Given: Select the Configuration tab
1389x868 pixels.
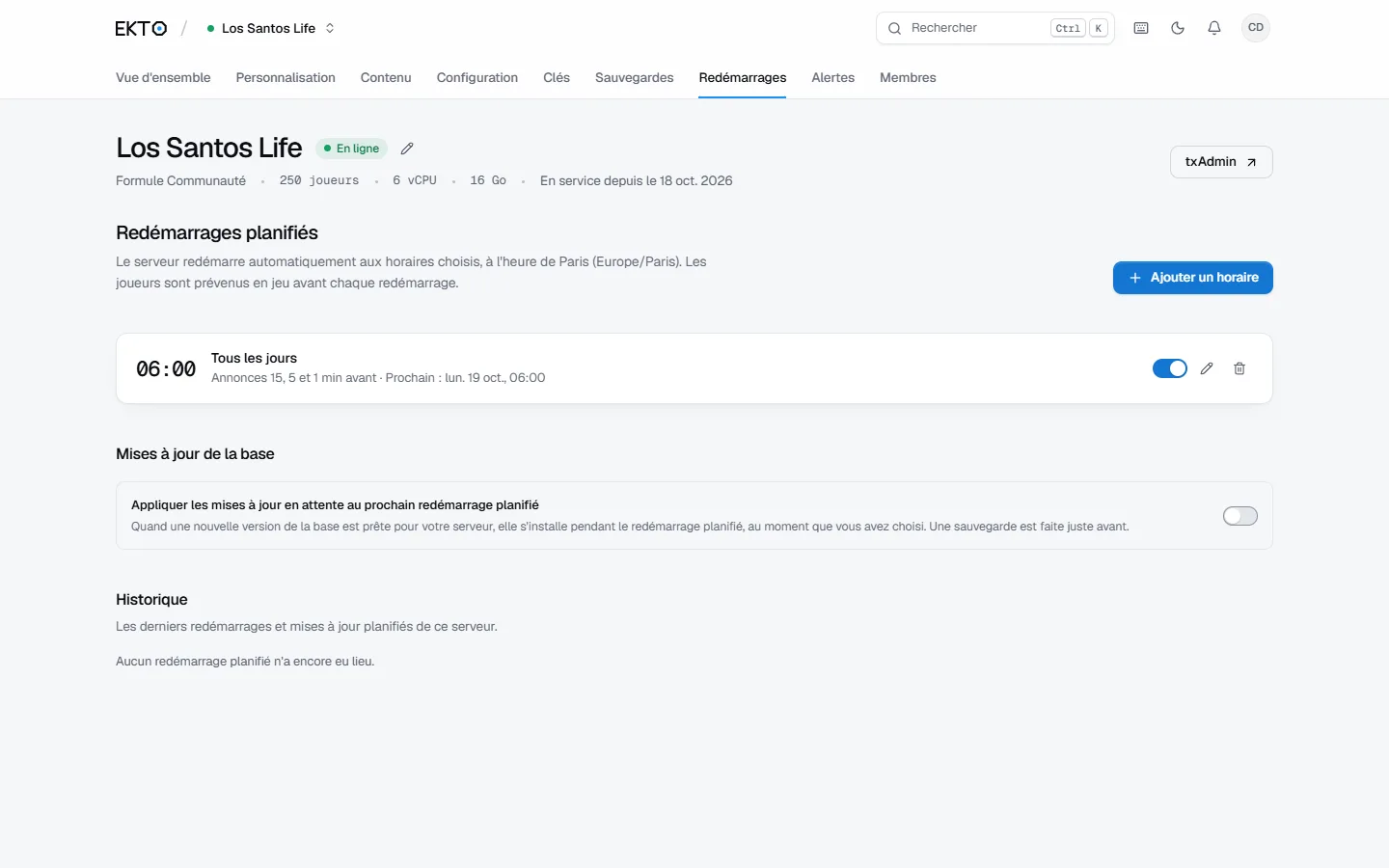Looking at the screenshot, I should 477,77.
